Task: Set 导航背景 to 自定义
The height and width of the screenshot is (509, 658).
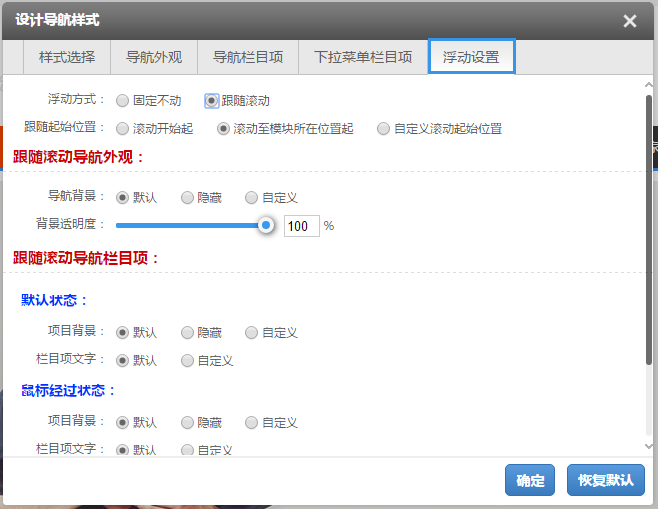Action: pyautogui.click(x=251, y=198)
